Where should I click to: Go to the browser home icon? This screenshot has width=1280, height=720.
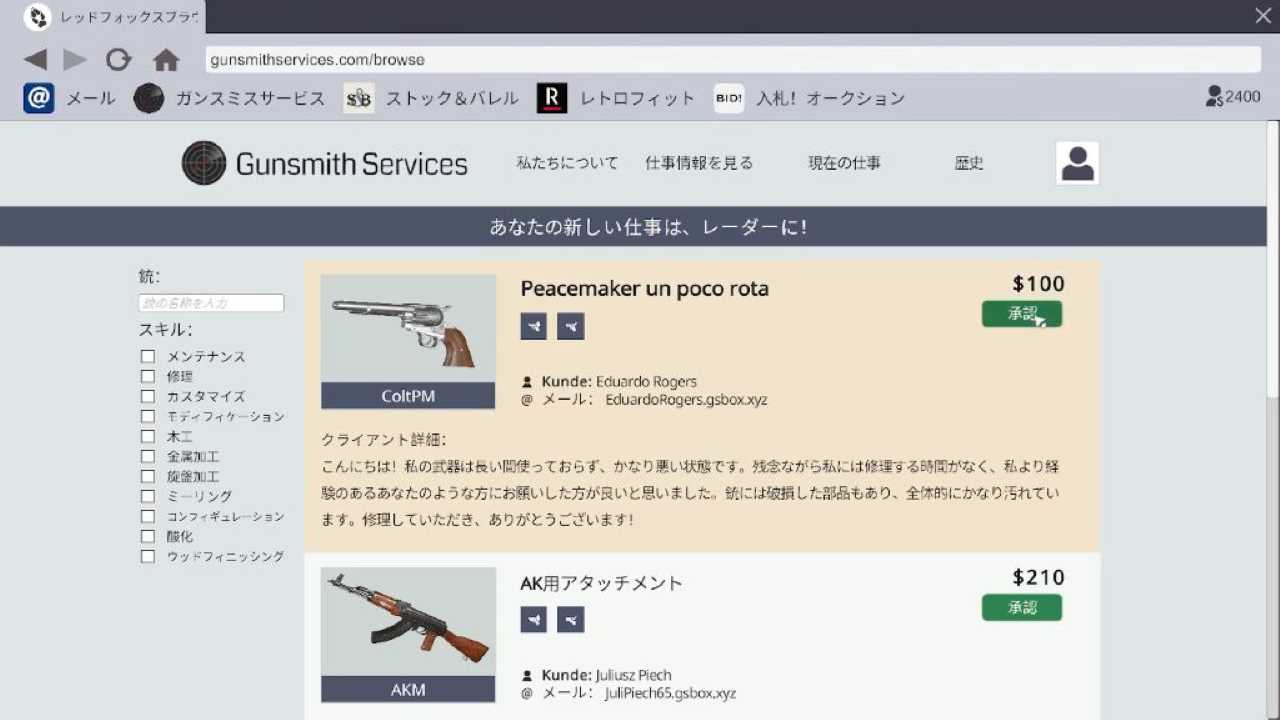pos(166,60)
